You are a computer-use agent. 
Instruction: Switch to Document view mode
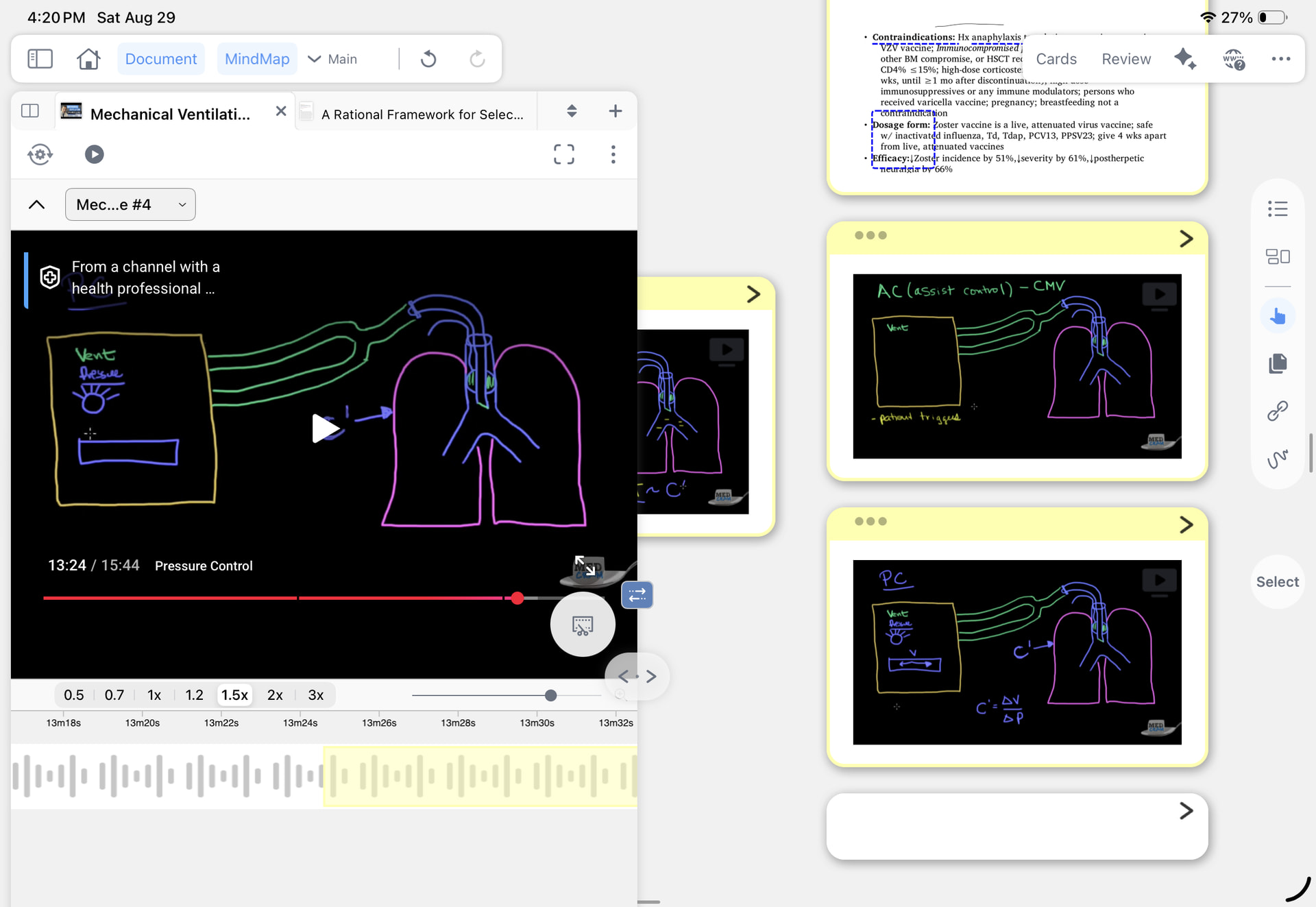tap(161, 59)
